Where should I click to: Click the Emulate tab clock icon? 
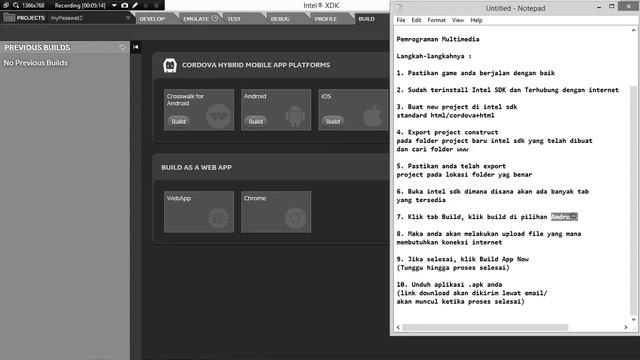click(215, 18)
